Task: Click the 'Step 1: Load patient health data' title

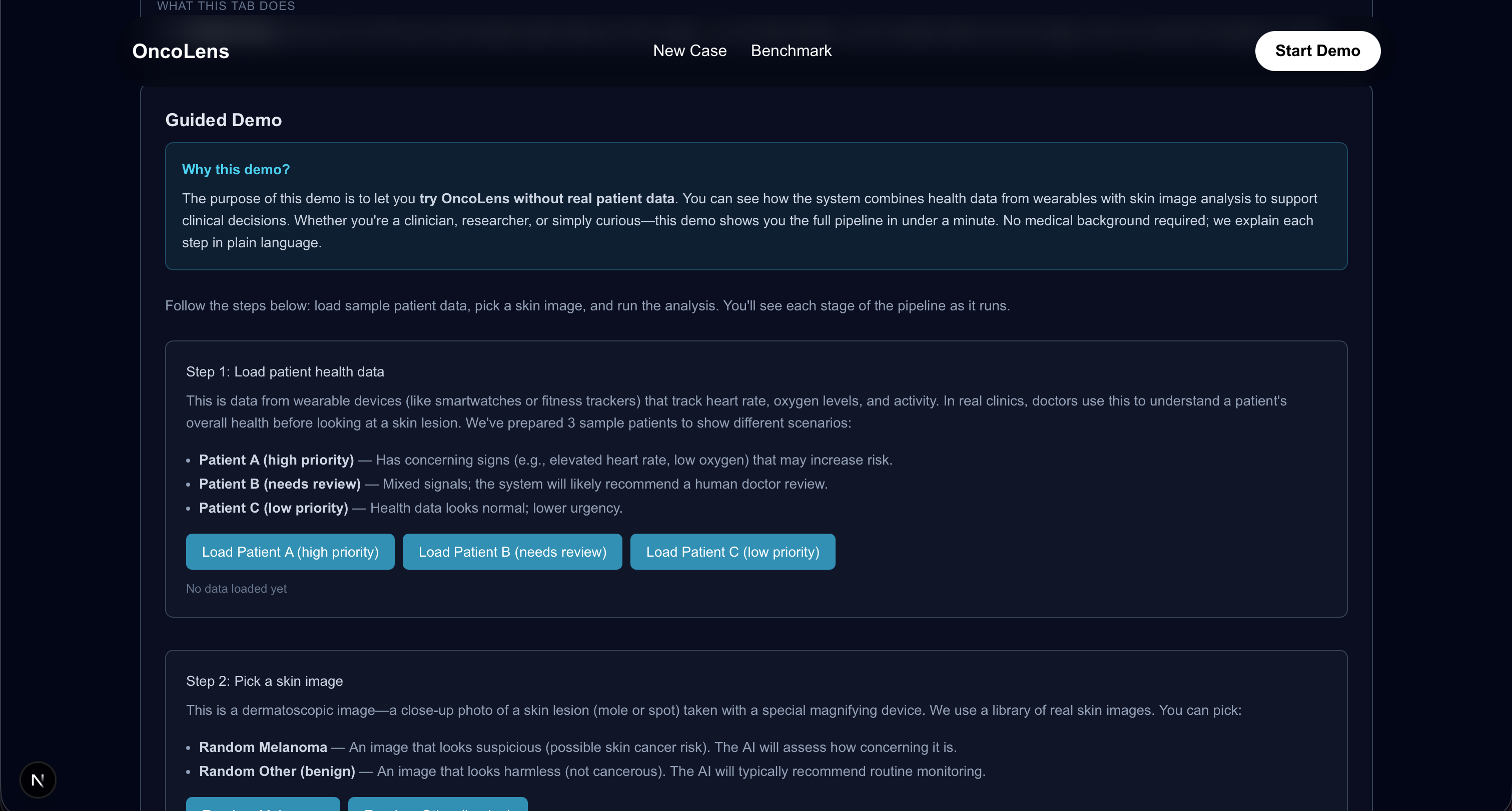Action: click(285, 372)
